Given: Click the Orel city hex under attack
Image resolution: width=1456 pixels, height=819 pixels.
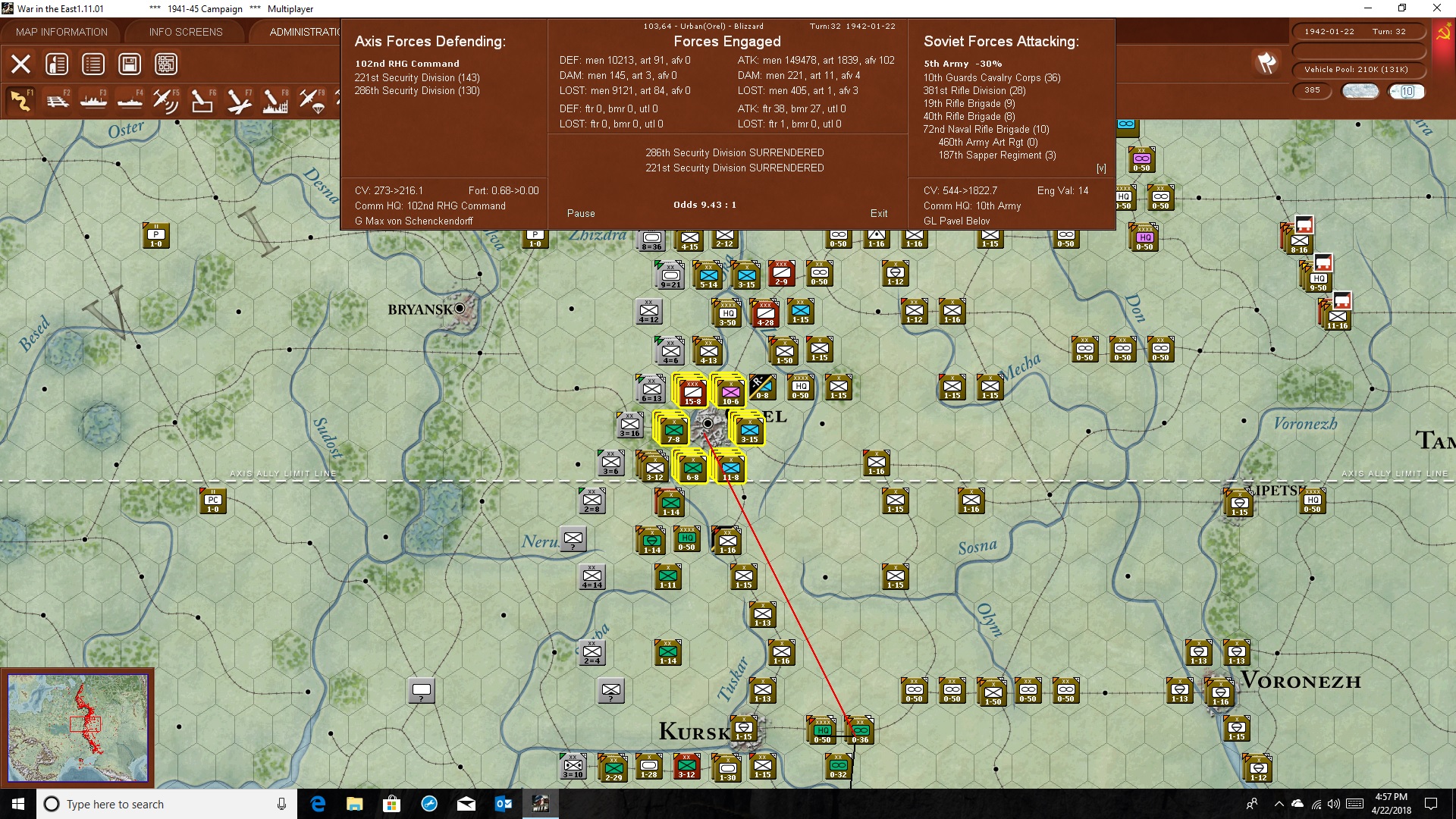Looking at the screenshot, I should click(x=708, y=423).
